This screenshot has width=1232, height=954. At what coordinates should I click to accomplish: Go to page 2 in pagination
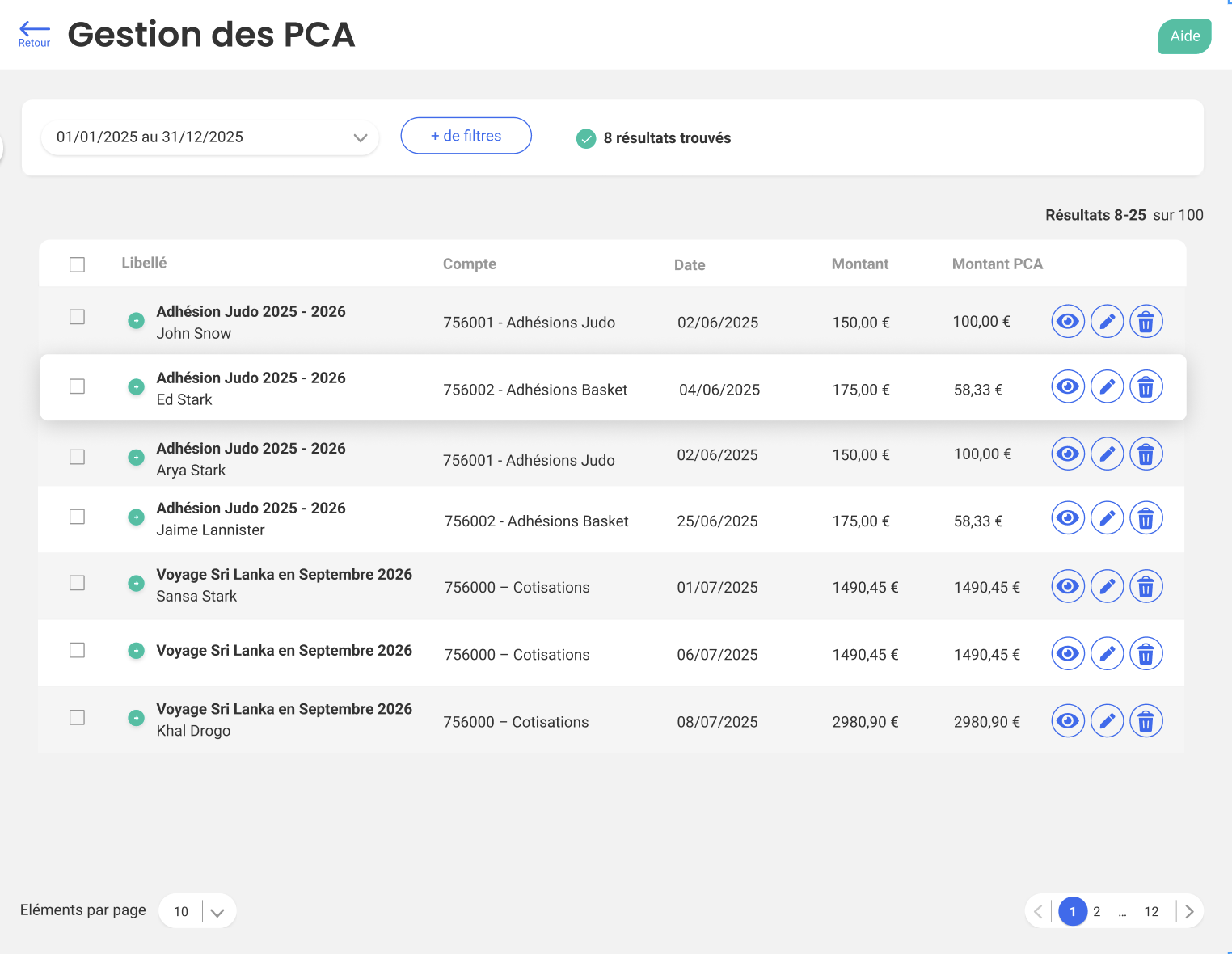click(1097, 912)
